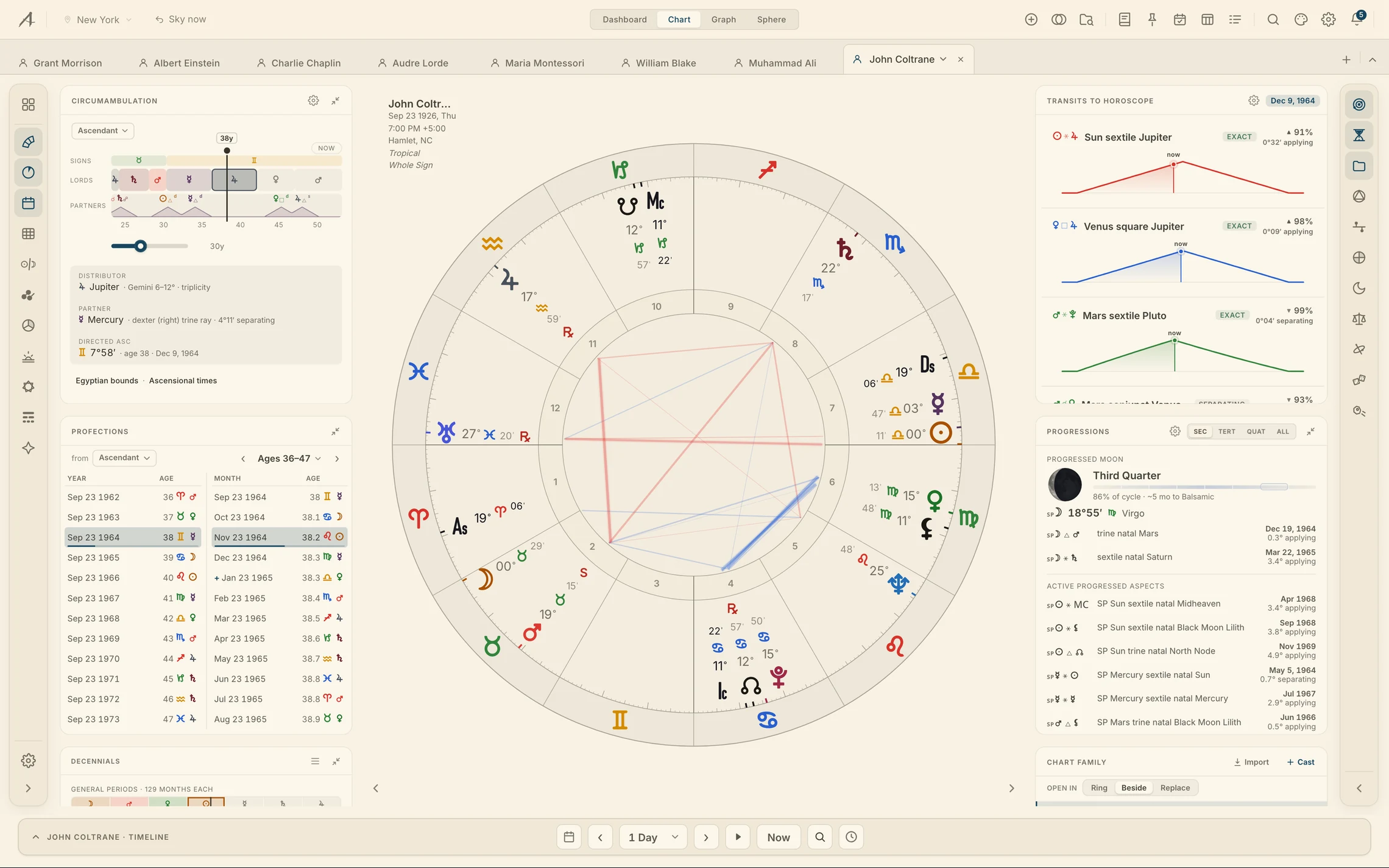Open the color palette theme icon
The height and width of the screenshot is (868, 1389).
tap(1301, 19)
